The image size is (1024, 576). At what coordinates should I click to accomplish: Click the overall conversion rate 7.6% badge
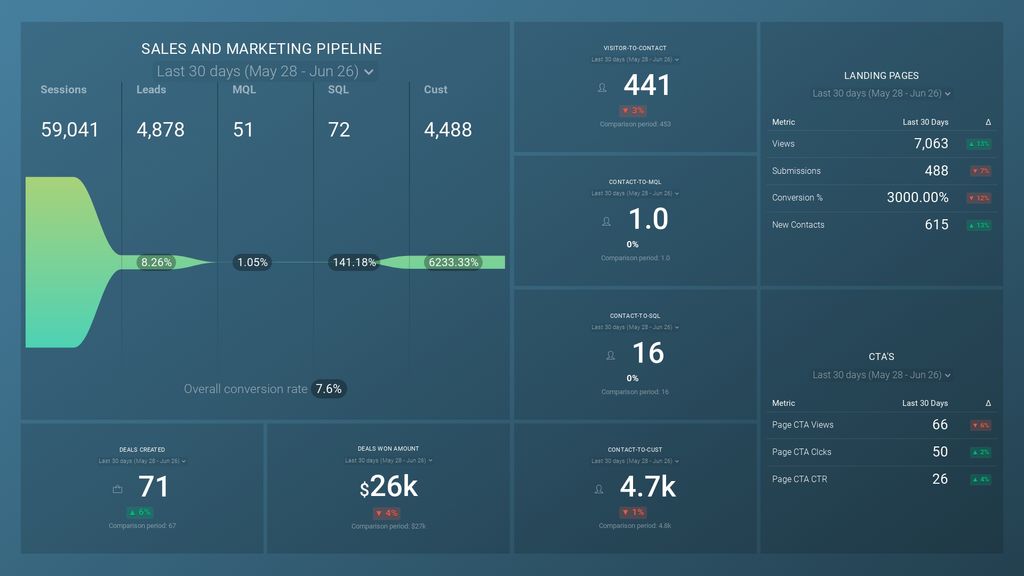click(x=328, y=389)
